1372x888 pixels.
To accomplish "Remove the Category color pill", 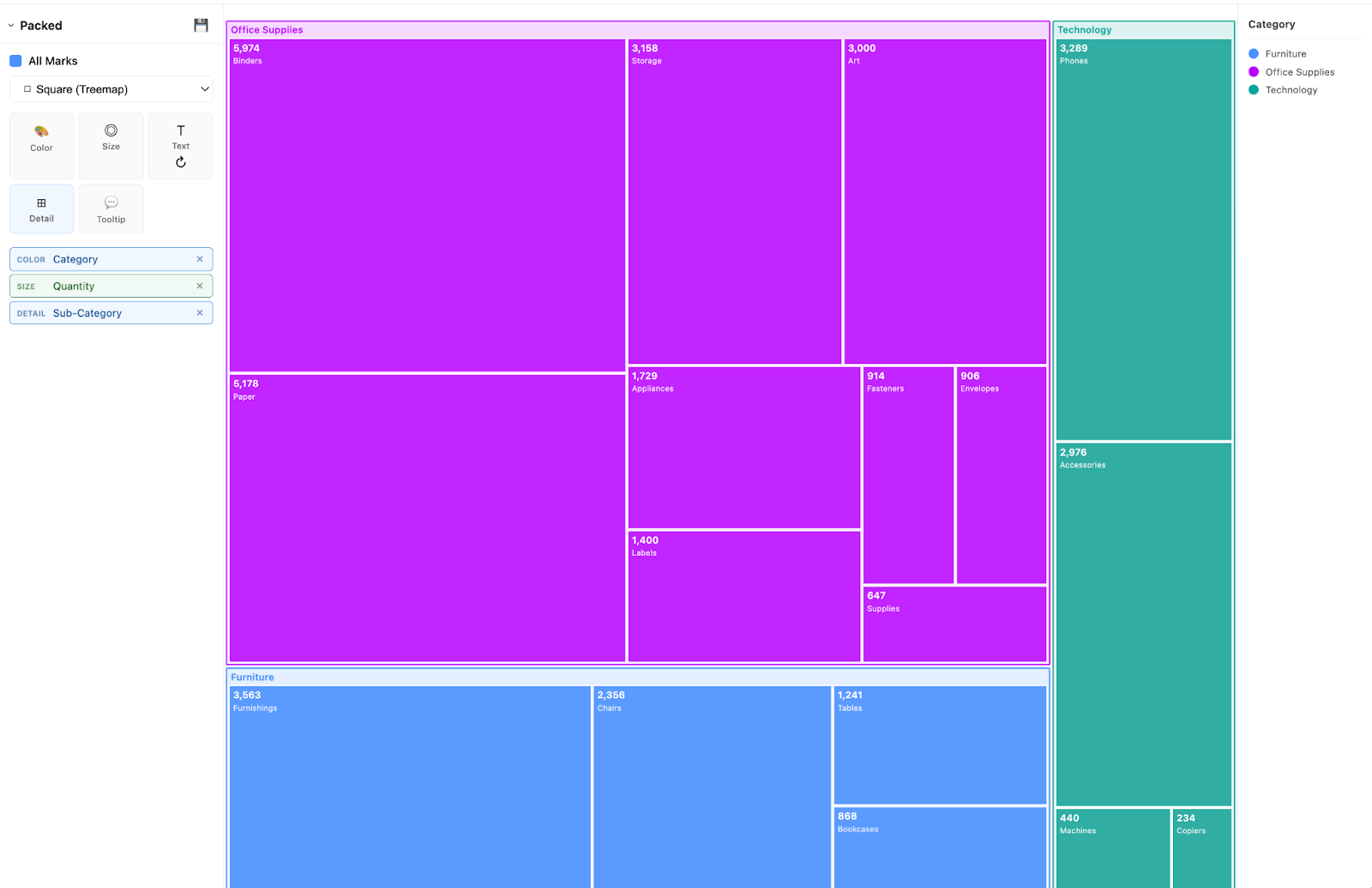I will click(200, 259).
